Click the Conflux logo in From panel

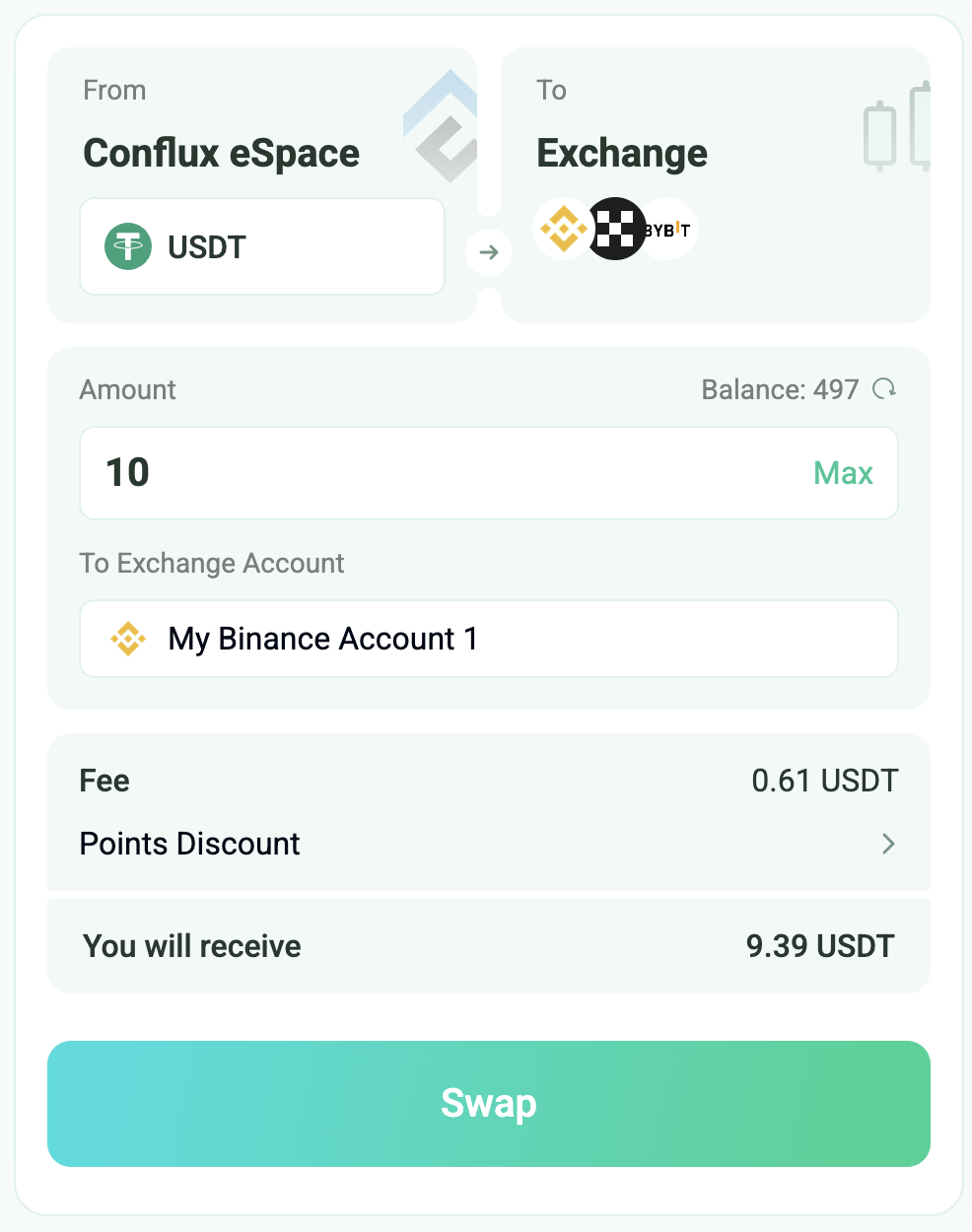pyautogui.click(x=441, y=126)
